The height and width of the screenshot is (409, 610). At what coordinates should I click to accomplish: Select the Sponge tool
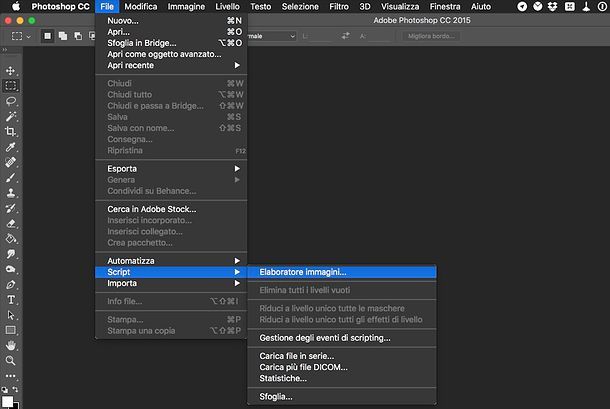[x=11, y=269]
